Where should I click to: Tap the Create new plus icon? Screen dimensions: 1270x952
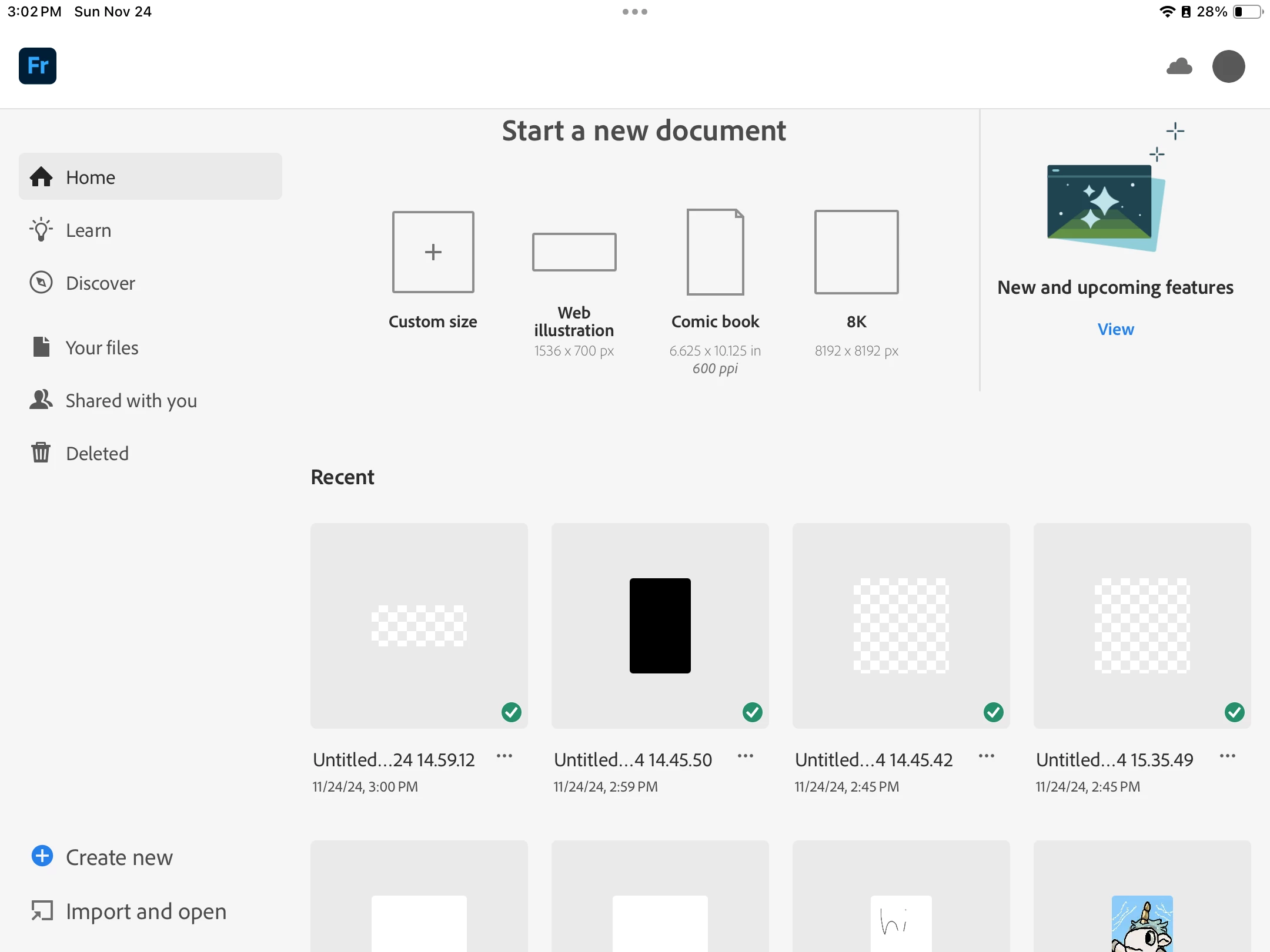tap(42, 856)
